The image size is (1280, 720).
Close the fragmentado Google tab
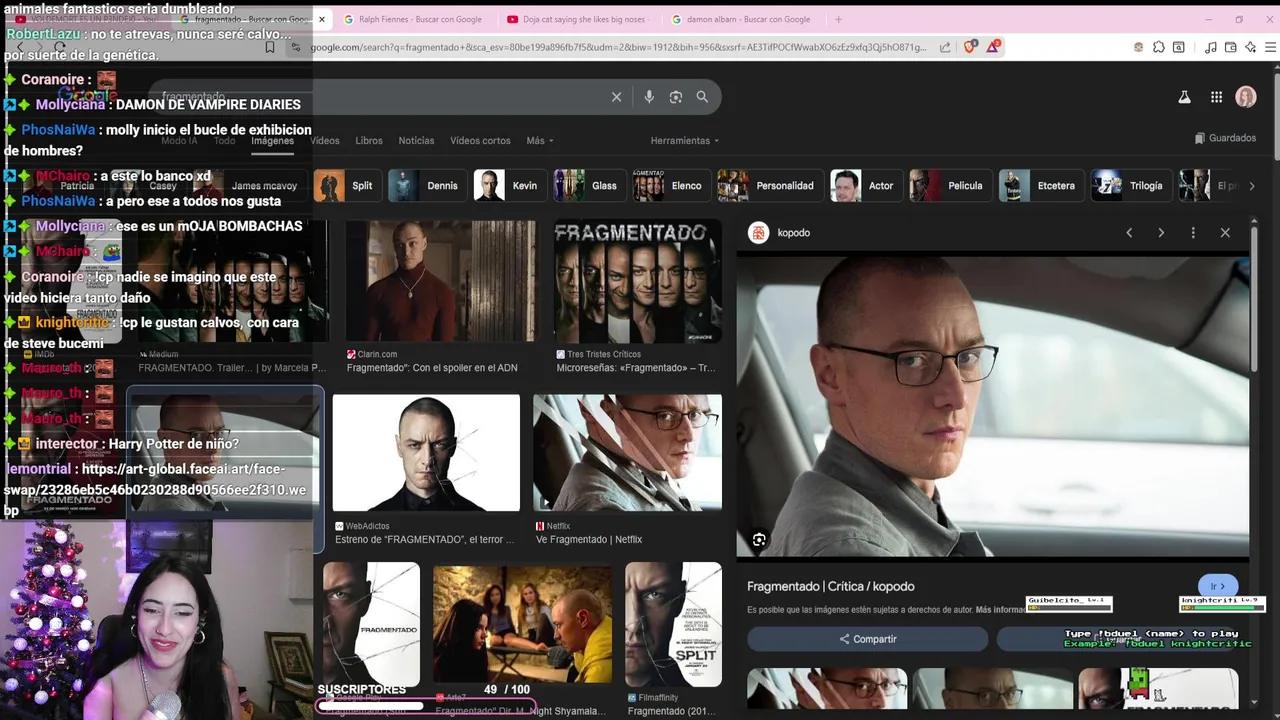tap(322, 19)
